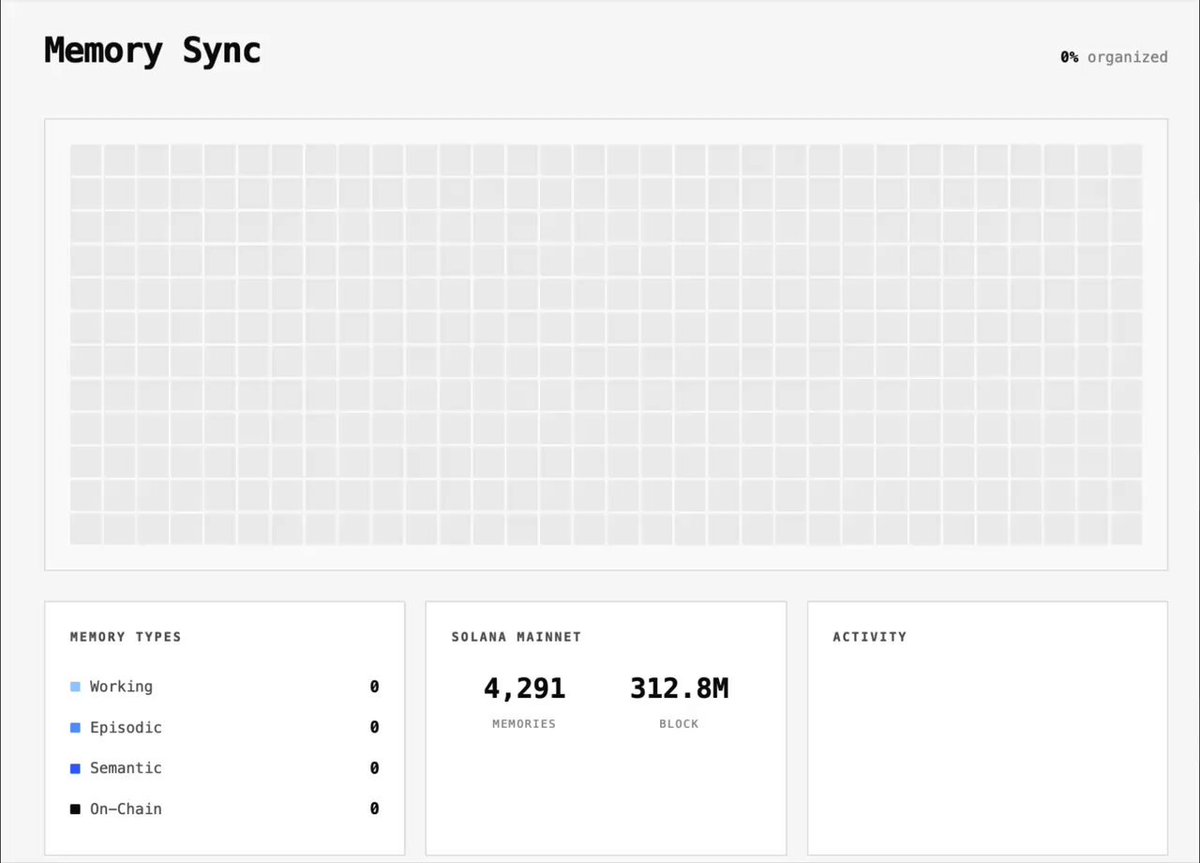Select the Episodic memory type label

[x=126, y=728]
